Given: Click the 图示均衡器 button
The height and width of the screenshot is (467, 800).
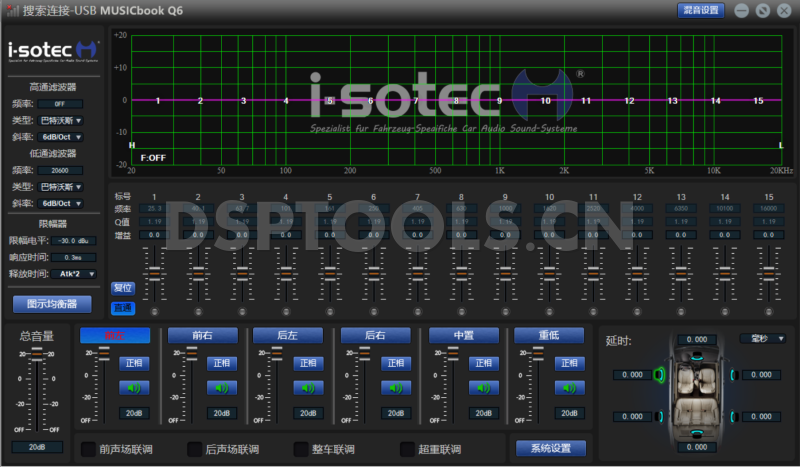Looking at the screenshot, I should 52,304.
